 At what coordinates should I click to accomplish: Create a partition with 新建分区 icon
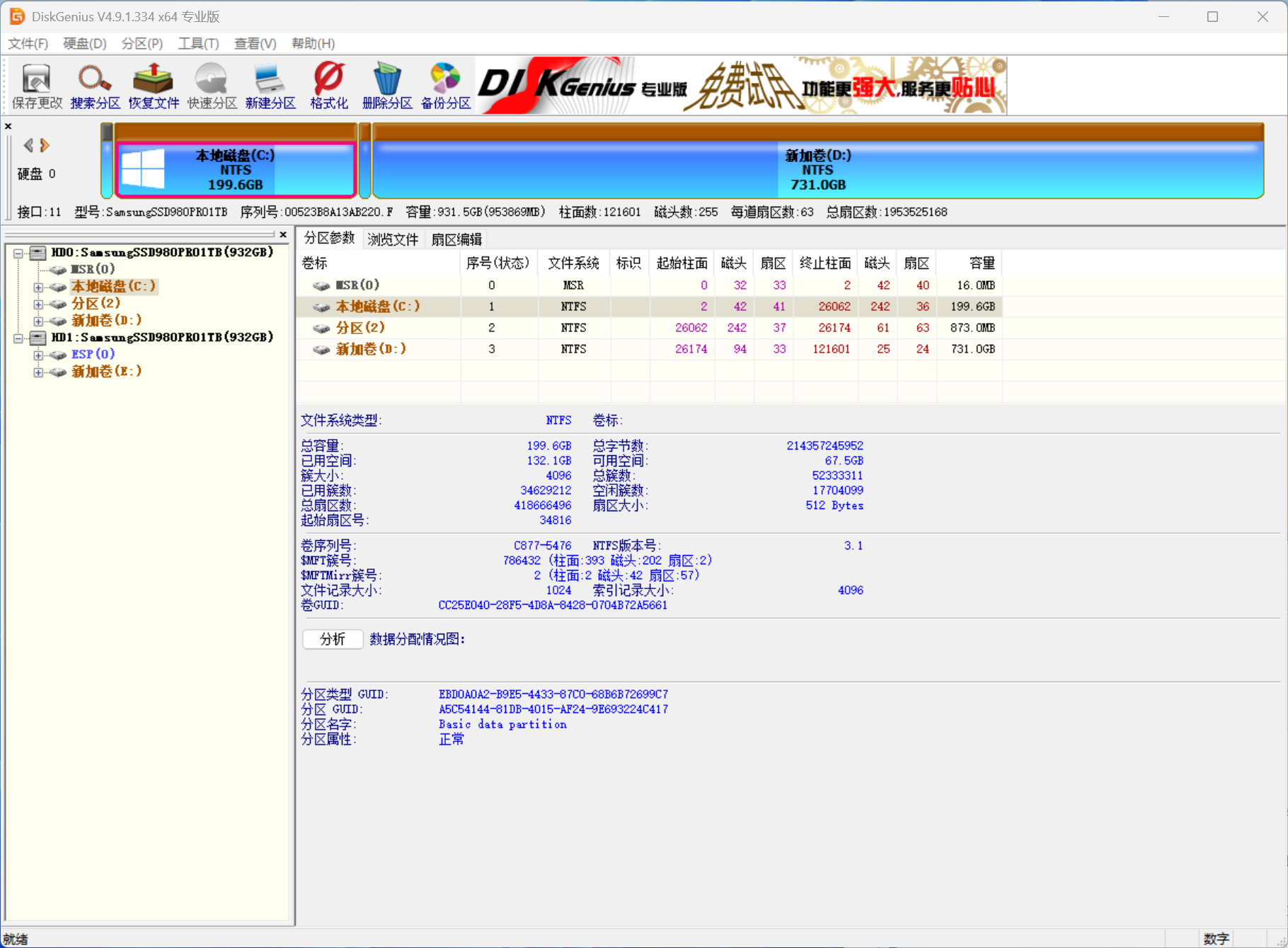pyautogui.click(x=270, y=86)
